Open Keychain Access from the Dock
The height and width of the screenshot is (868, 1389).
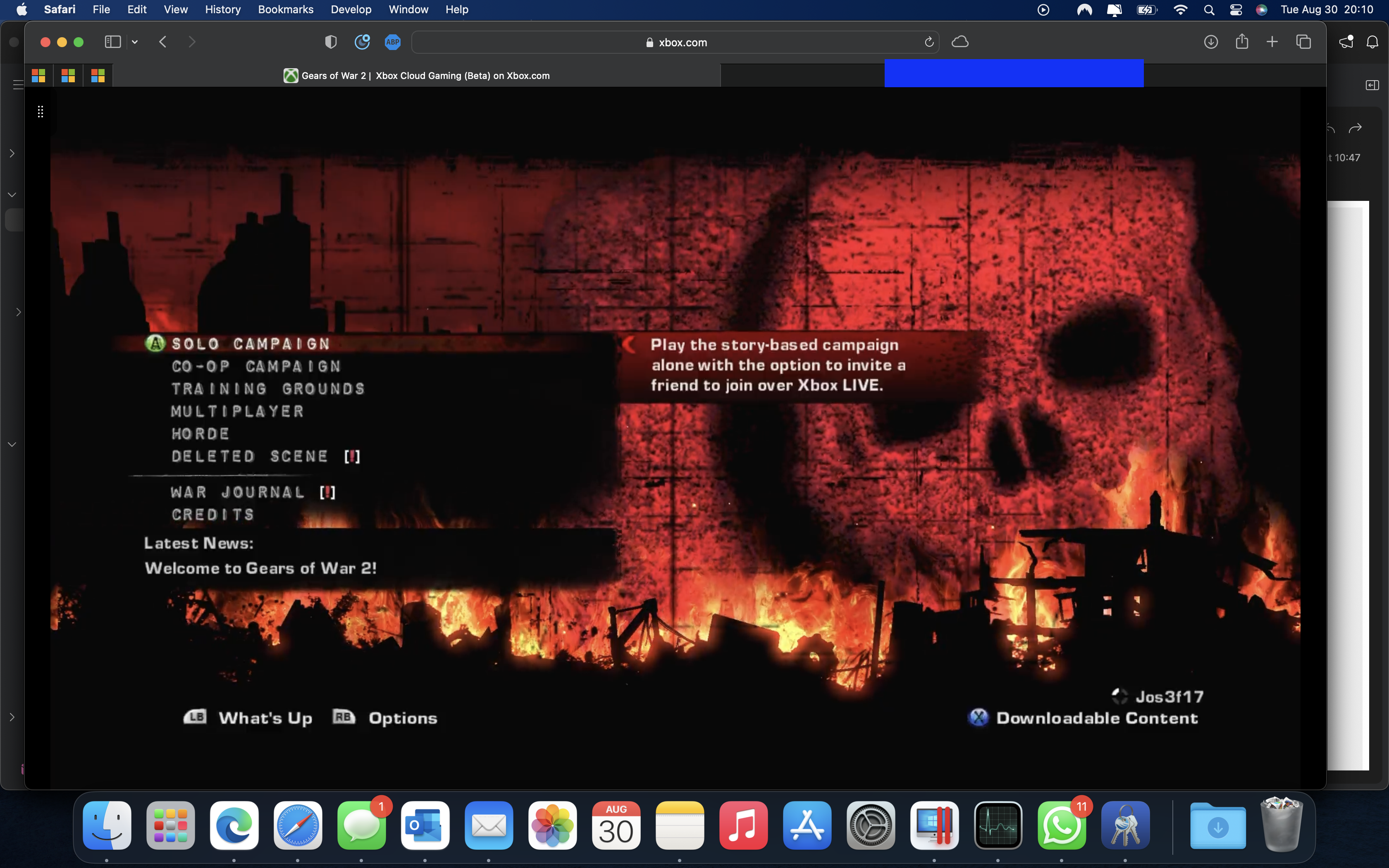pos(1126,825)
